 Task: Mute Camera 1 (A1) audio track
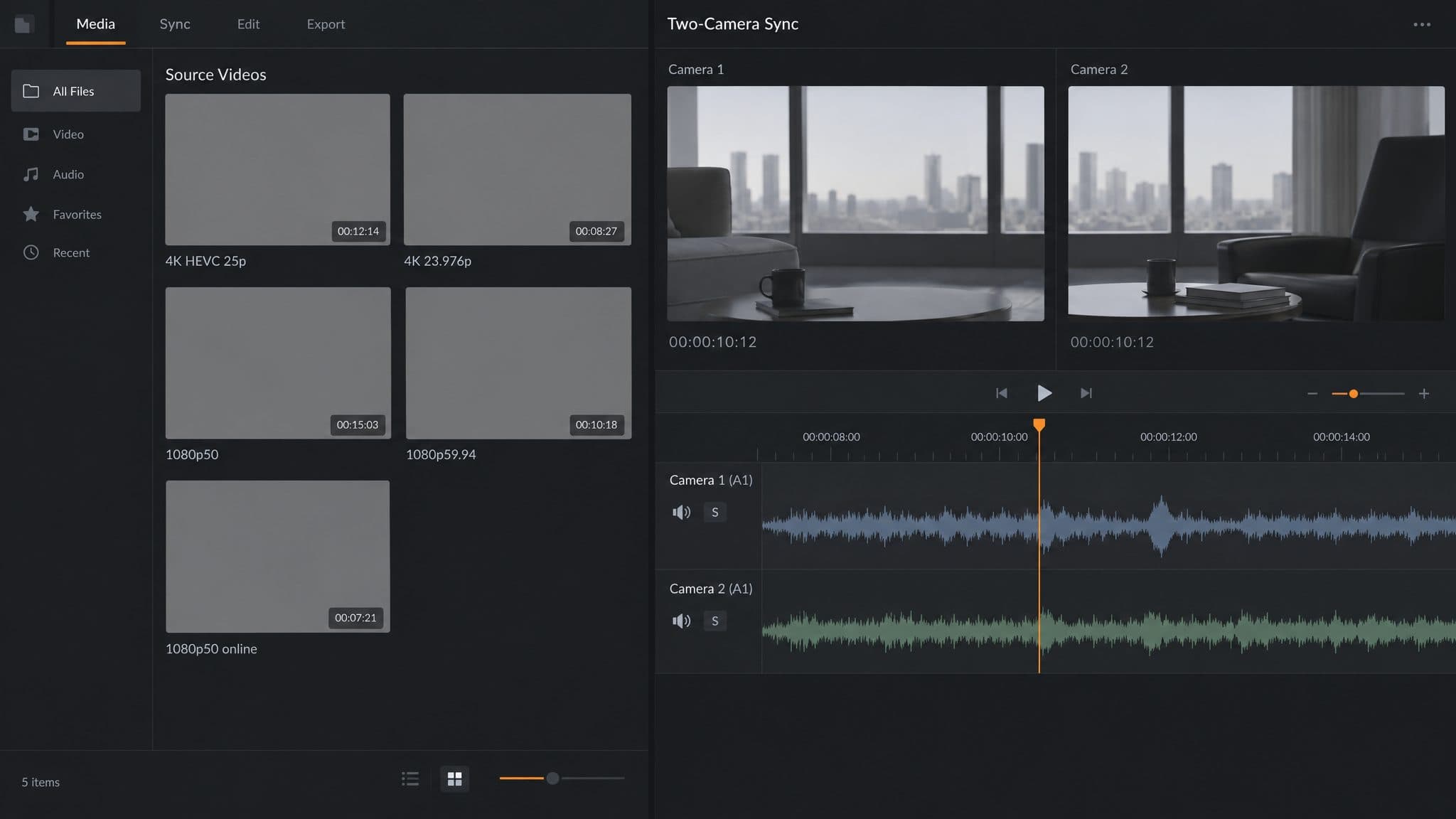(x=681, y=512)
